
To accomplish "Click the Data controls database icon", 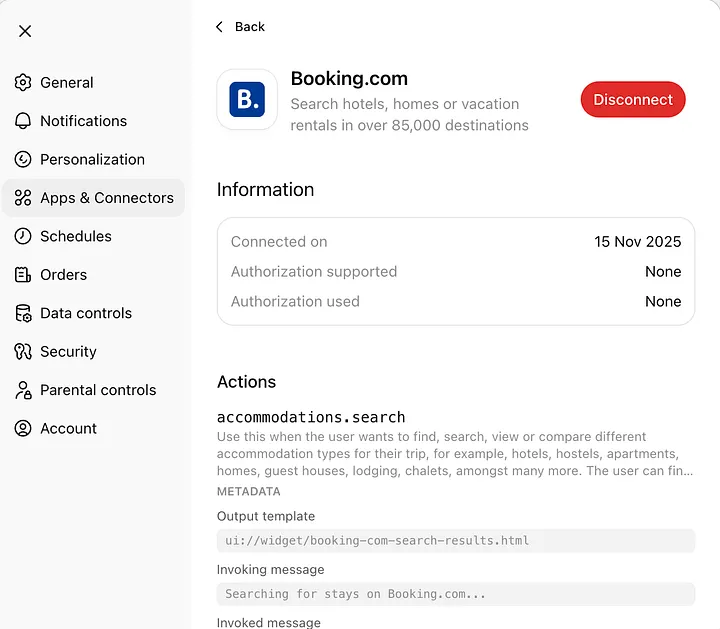I will (x=23, y=313).
